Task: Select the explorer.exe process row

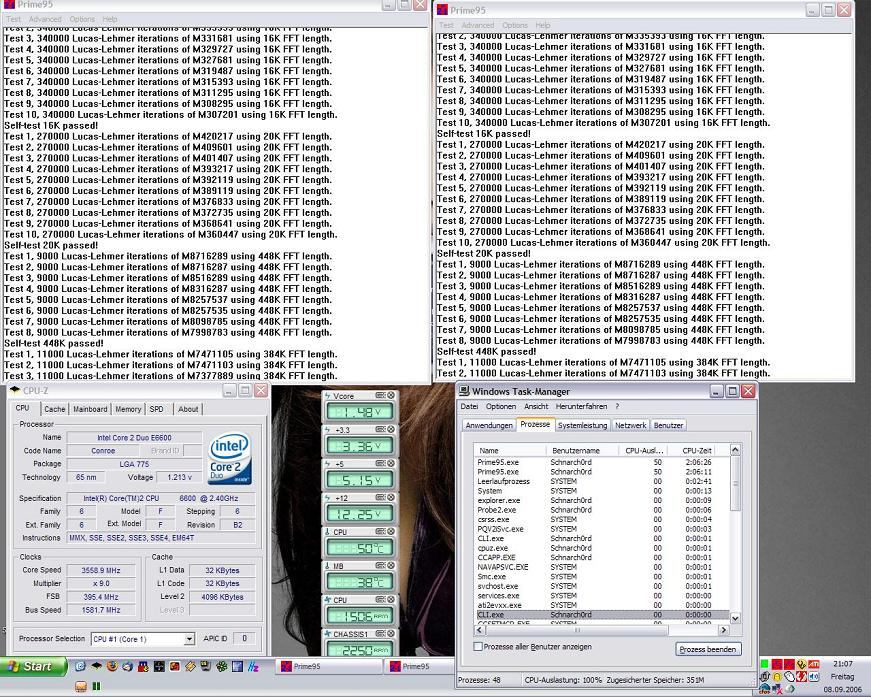Action: (602, 500)
